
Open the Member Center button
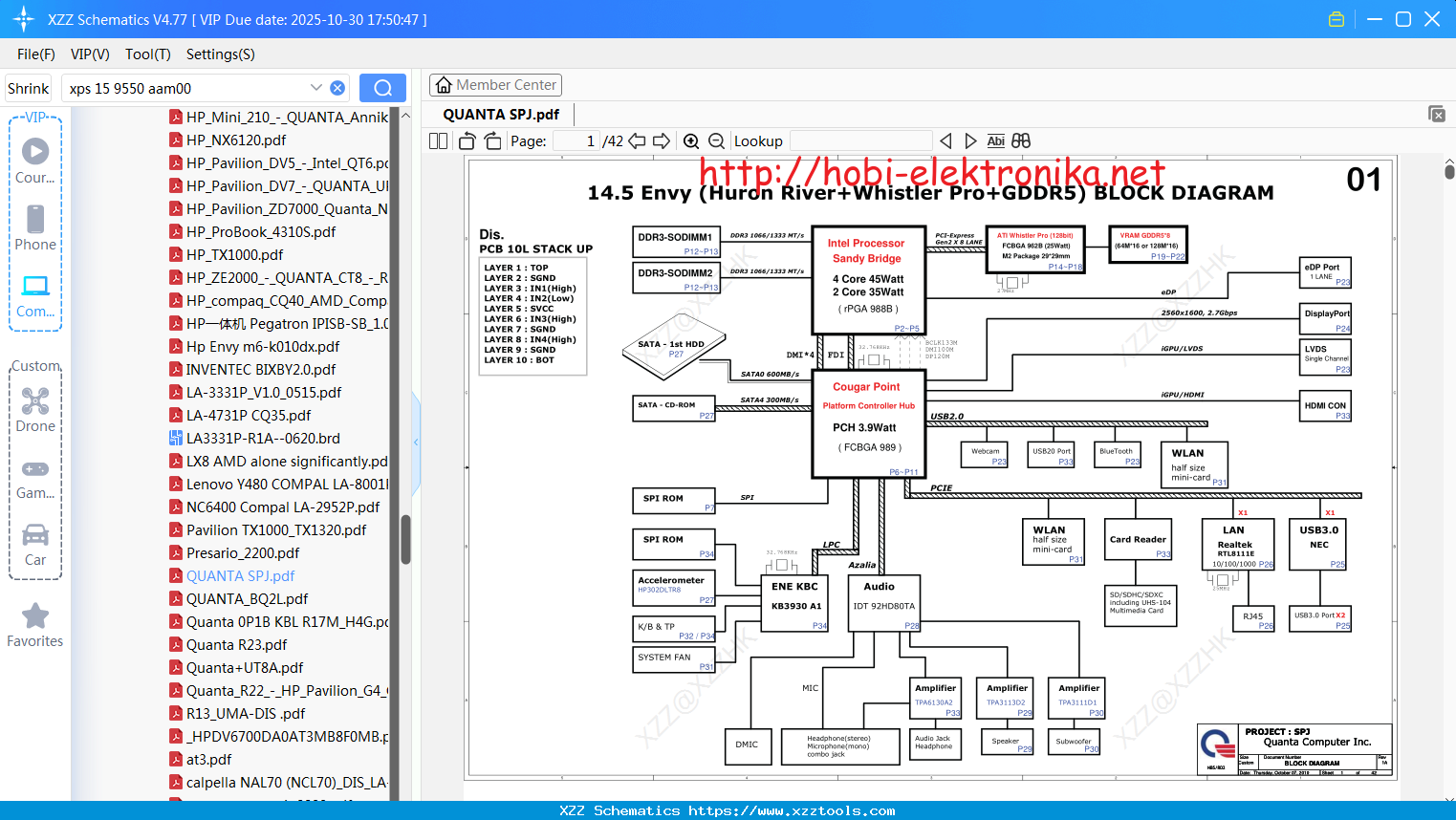[x=495, y=85]
